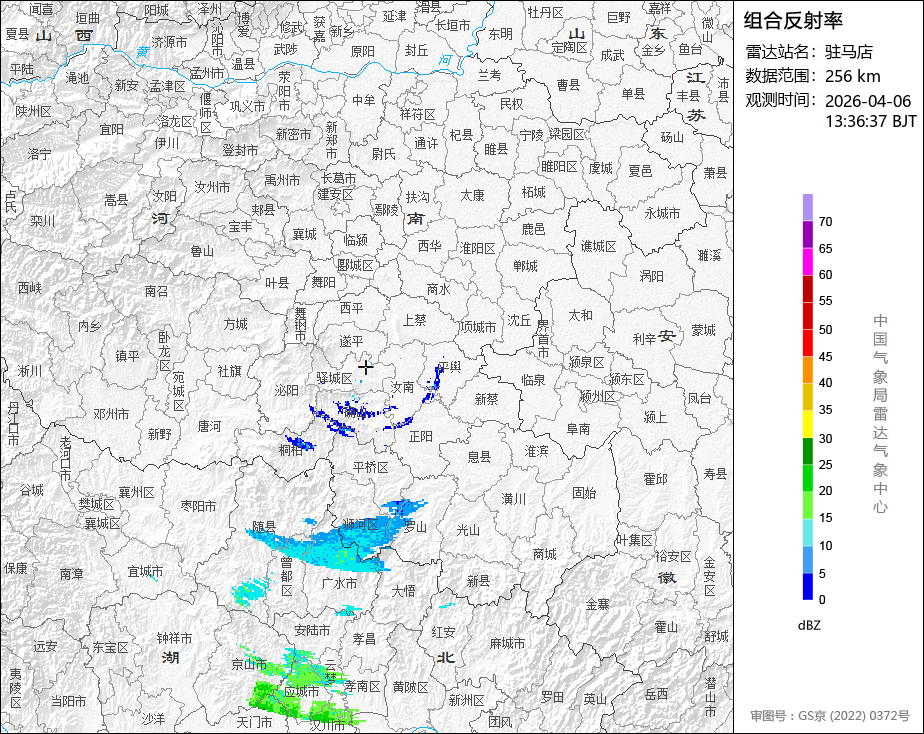Click the legend value 70
924x734 pixels.
(825, 221)
